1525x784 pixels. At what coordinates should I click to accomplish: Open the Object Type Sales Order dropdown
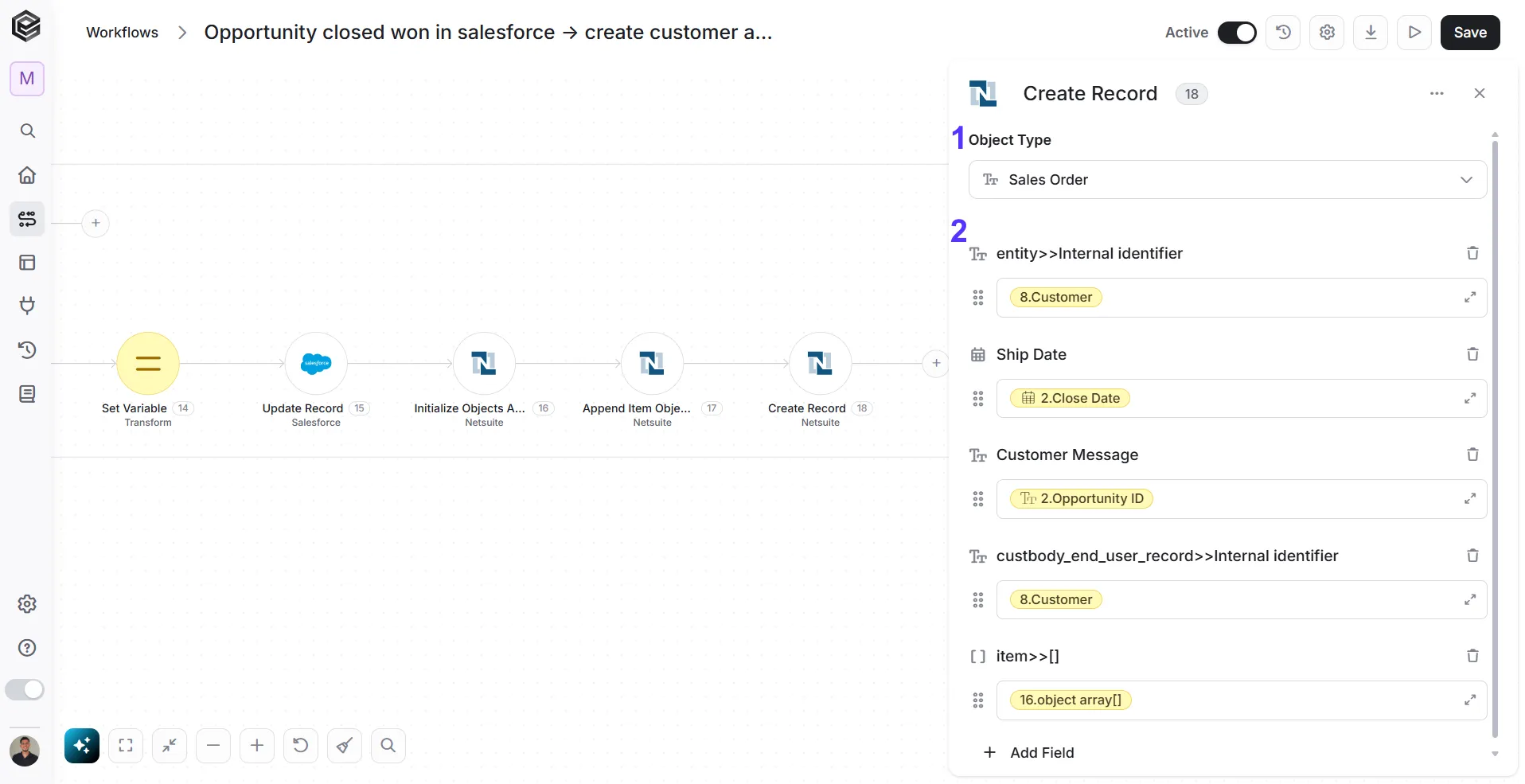[1227, 180]
